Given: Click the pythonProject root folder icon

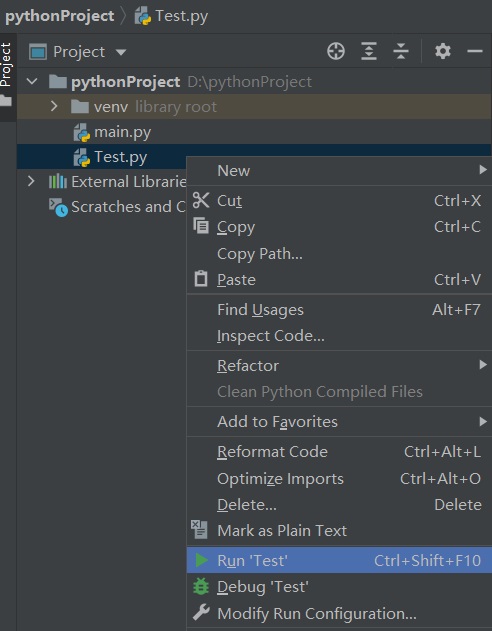Looking at the screenshot, I should [58, 82].
